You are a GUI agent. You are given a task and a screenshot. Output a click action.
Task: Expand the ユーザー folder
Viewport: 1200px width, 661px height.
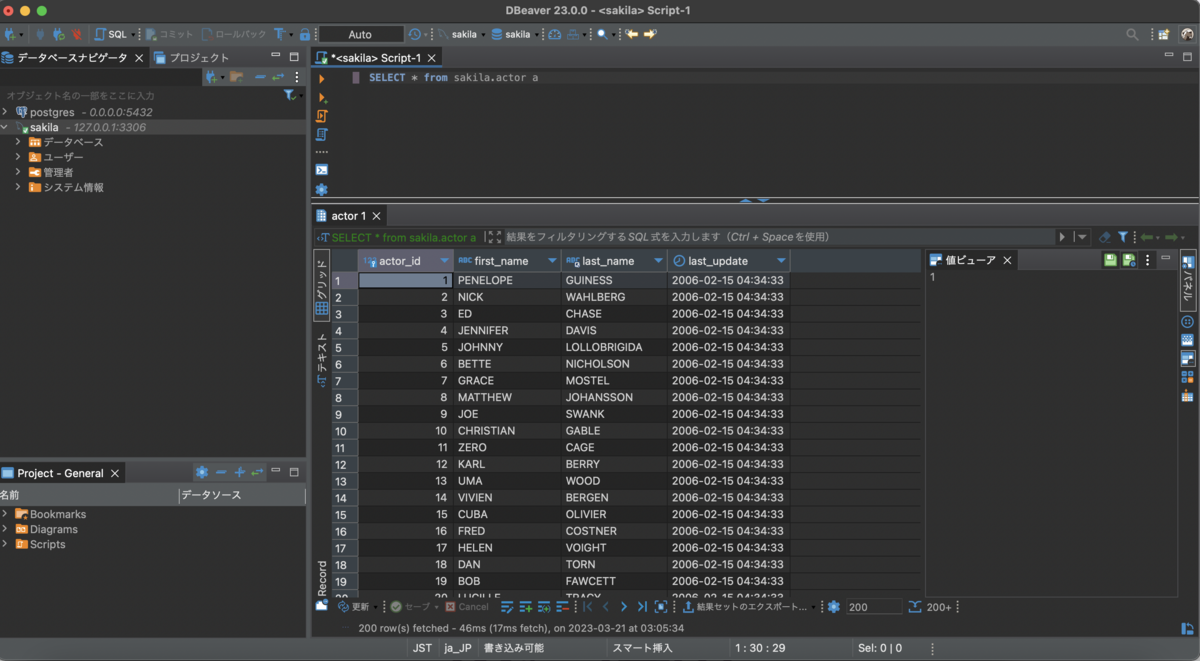(x=18, y=157)
